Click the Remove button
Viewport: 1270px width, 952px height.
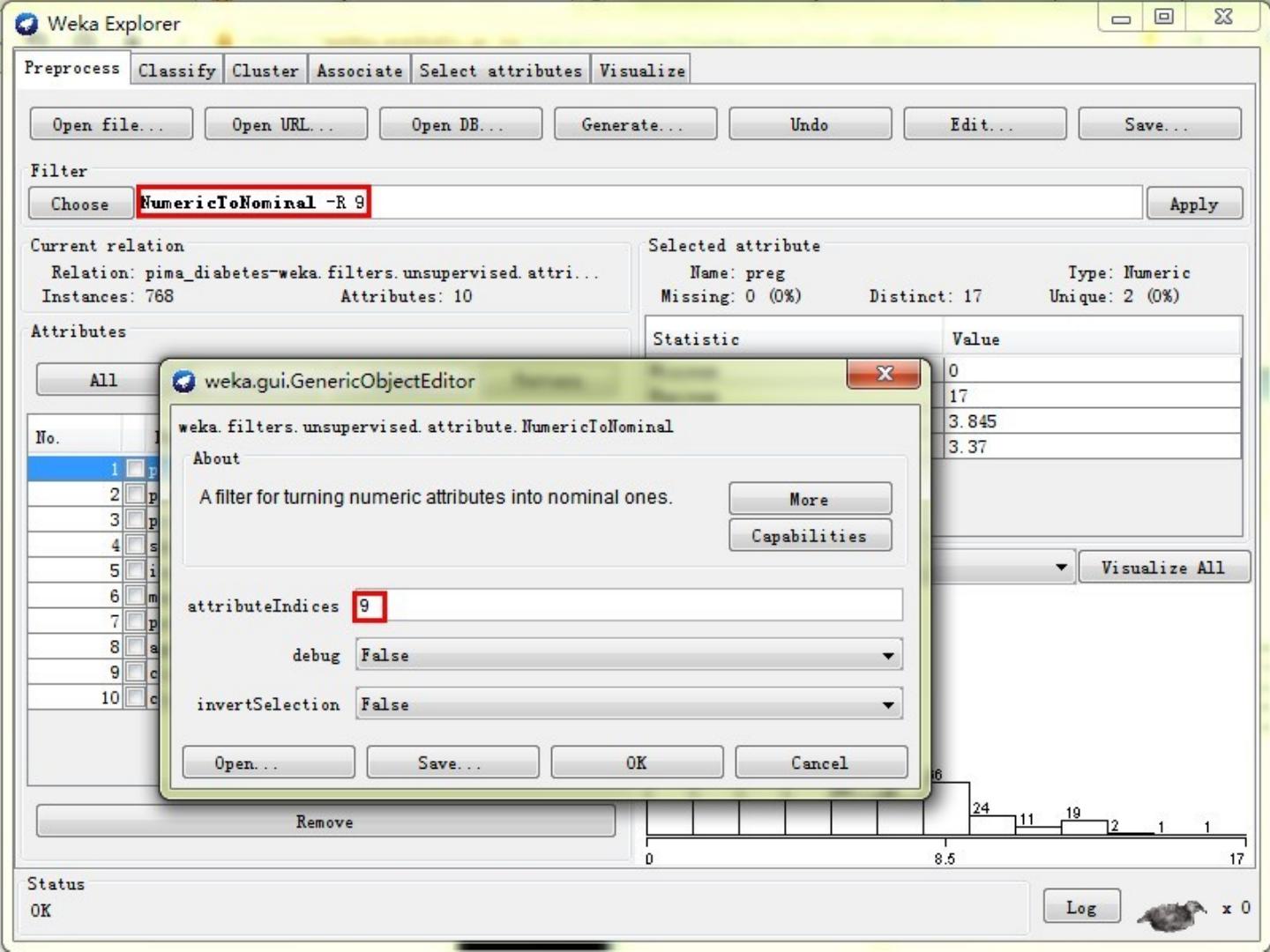325,822
